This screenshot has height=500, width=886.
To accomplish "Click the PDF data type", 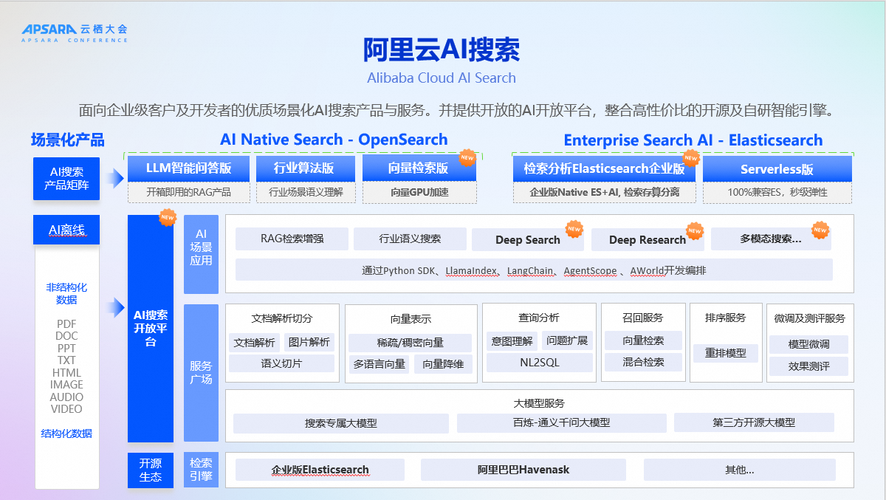I will coord(66,324).
